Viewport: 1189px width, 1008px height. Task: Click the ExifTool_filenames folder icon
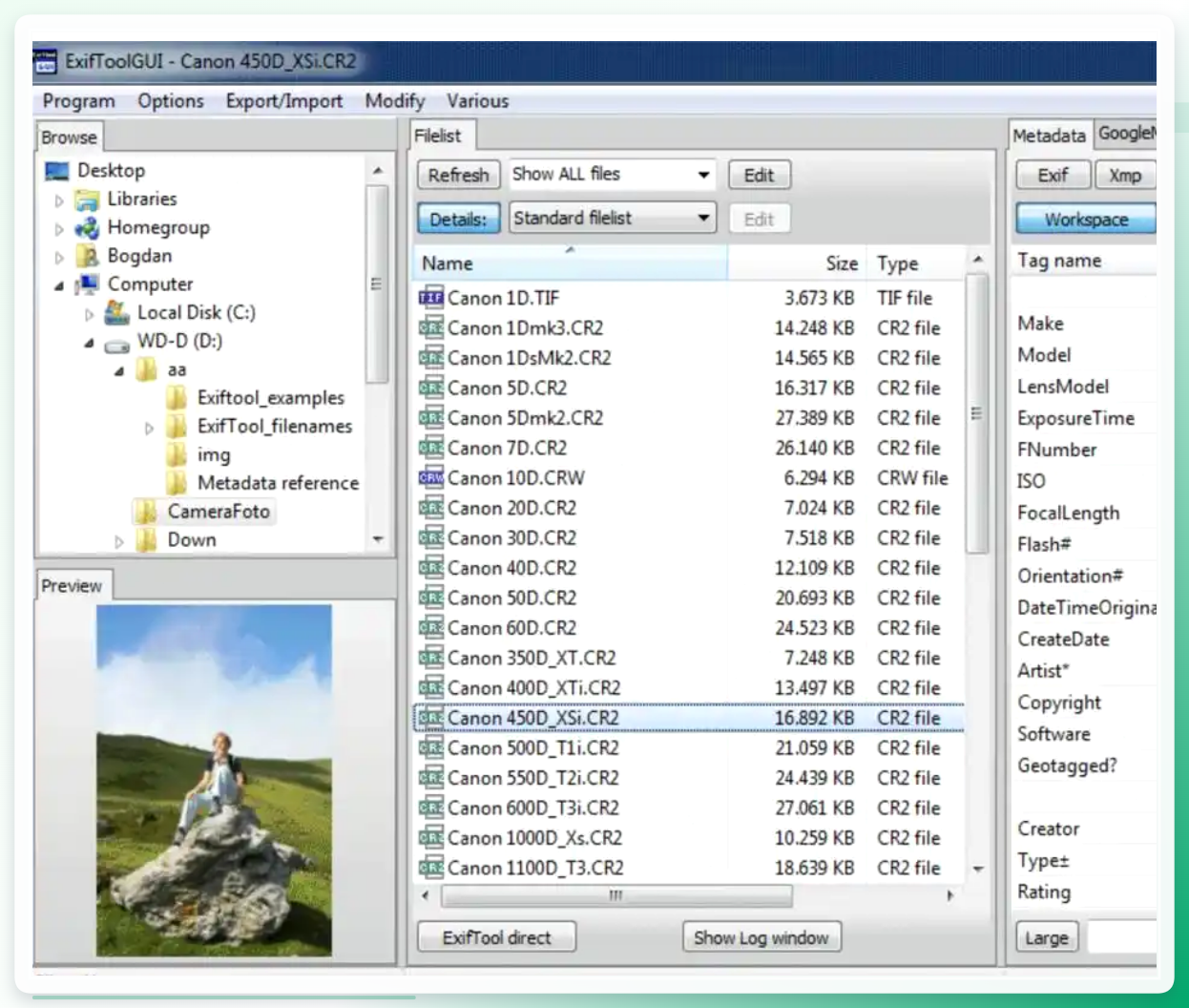click(177, 427)
